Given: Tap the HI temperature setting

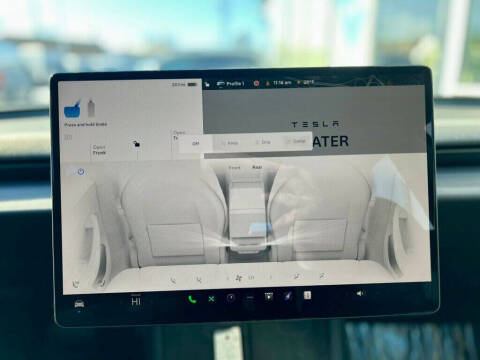Looking at the screenshot, I should 136,302.
